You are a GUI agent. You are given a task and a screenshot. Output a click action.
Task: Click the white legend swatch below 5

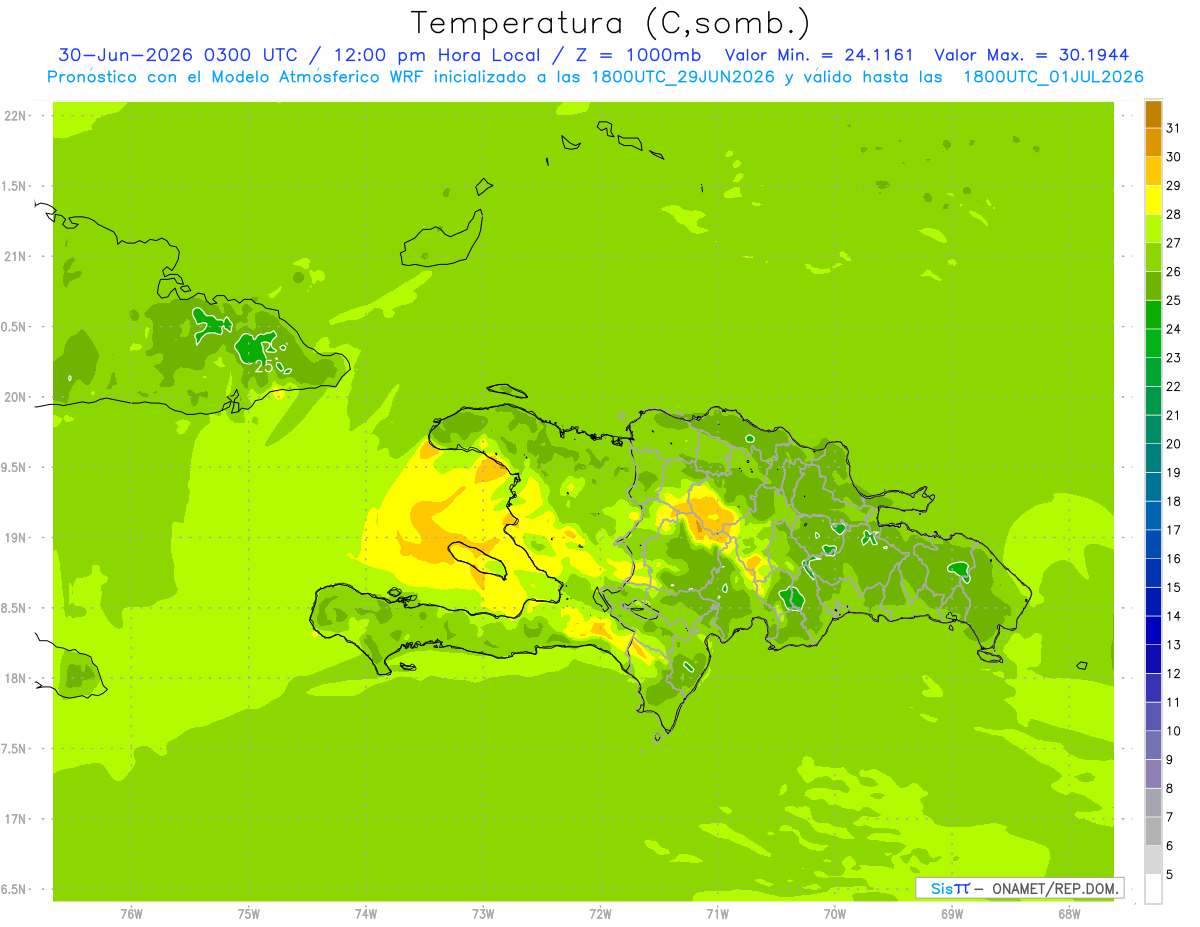(1153, 889)
